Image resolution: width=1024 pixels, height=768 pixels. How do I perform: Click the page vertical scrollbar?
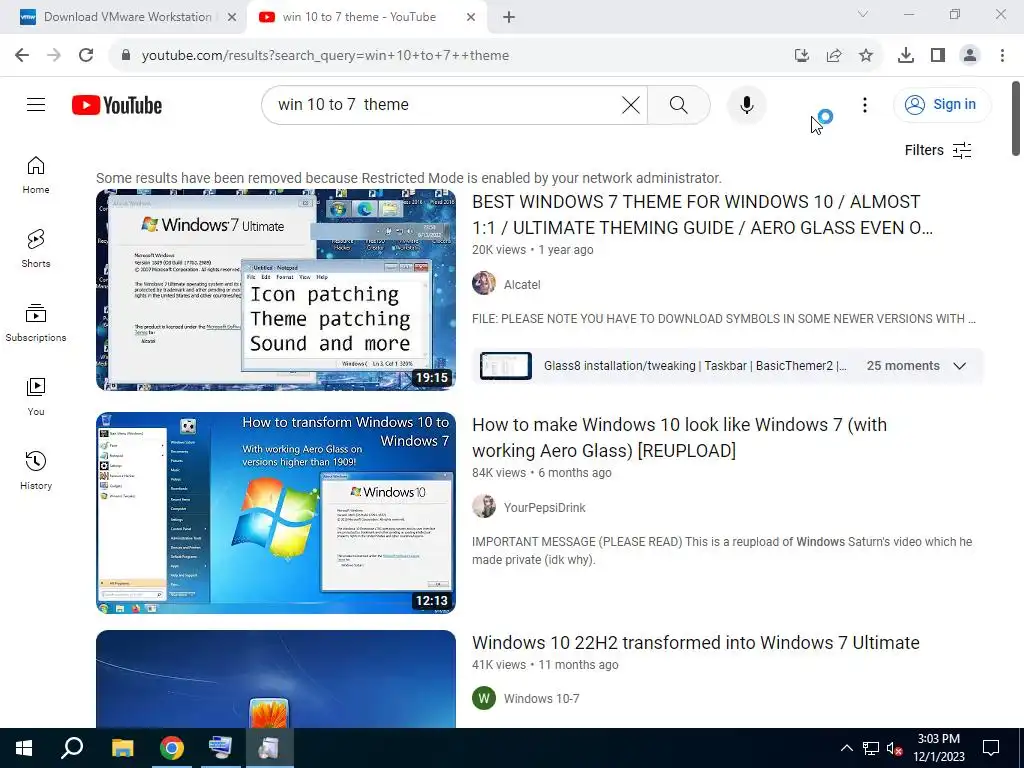(x=1016, y=119)
